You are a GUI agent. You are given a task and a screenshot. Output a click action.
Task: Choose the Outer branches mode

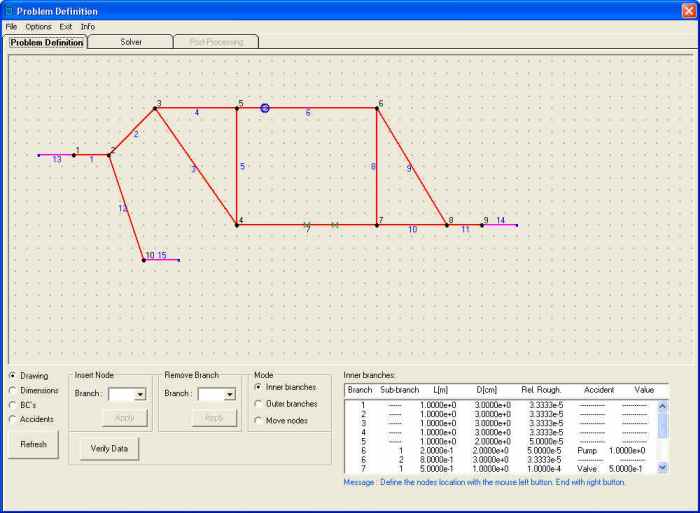point(259,403)
